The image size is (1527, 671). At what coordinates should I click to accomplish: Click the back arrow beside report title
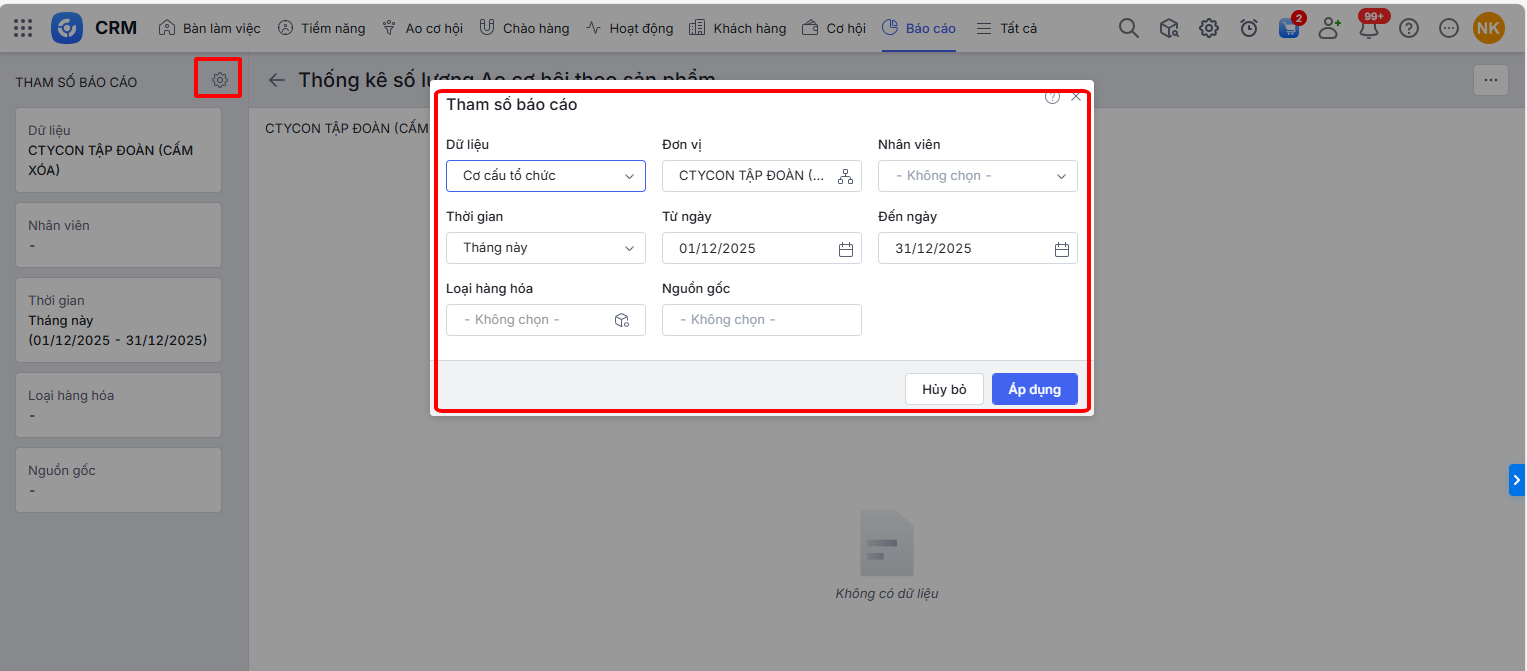277,80
